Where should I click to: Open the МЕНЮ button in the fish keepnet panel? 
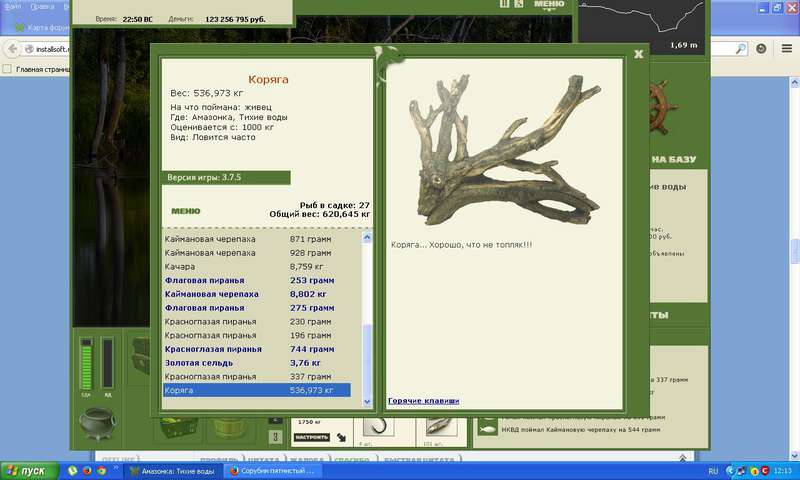click(x=186, y=211)
